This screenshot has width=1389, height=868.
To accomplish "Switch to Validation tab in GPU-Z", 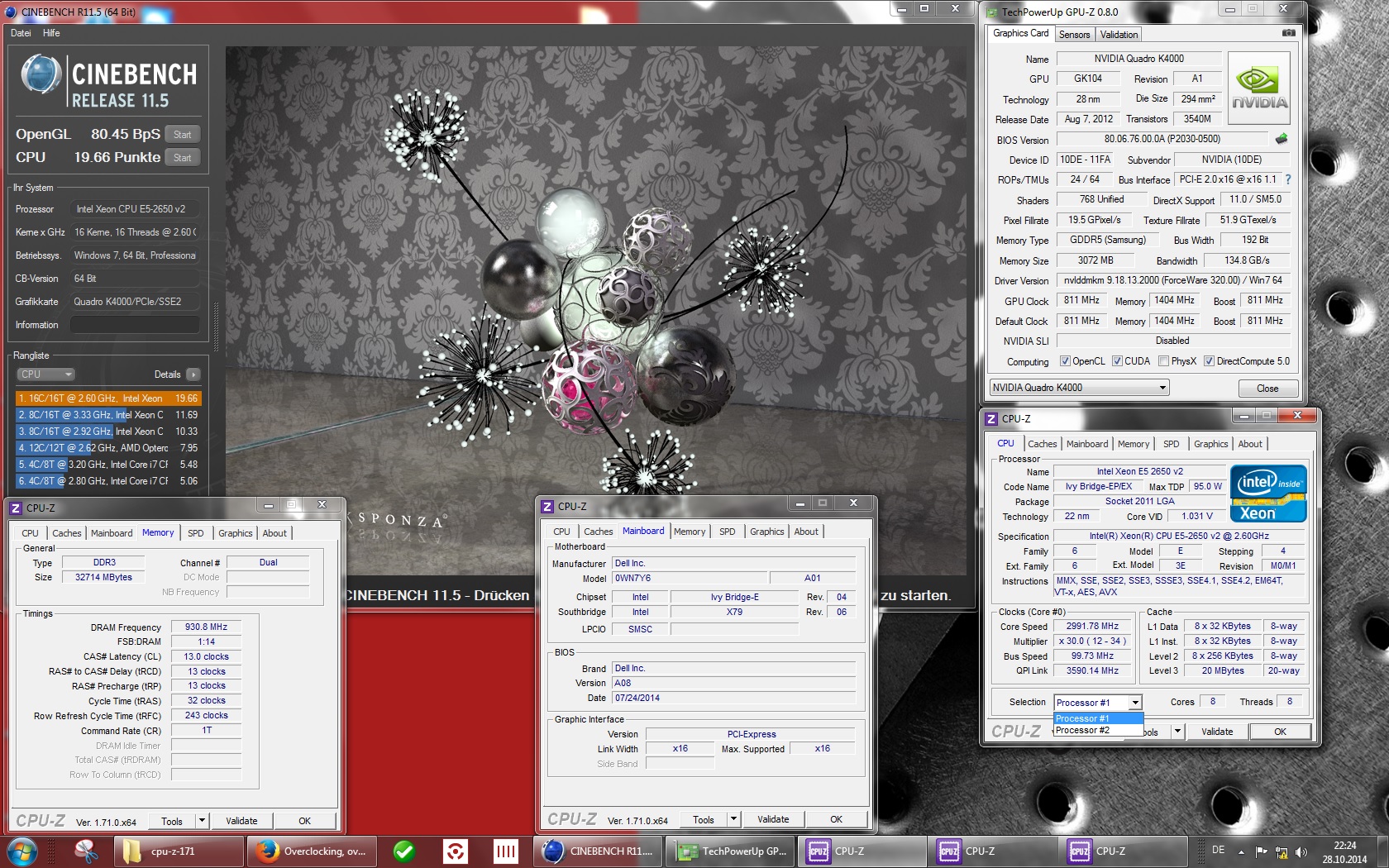I will pos(1119,35).
